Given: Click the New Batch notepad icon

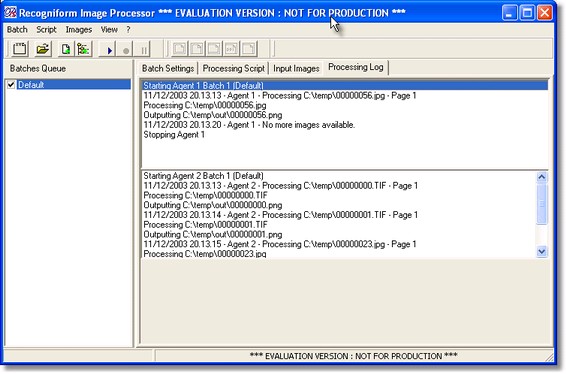Looking at the screenshot, I should pyautogui.click(x=19, y=49).
